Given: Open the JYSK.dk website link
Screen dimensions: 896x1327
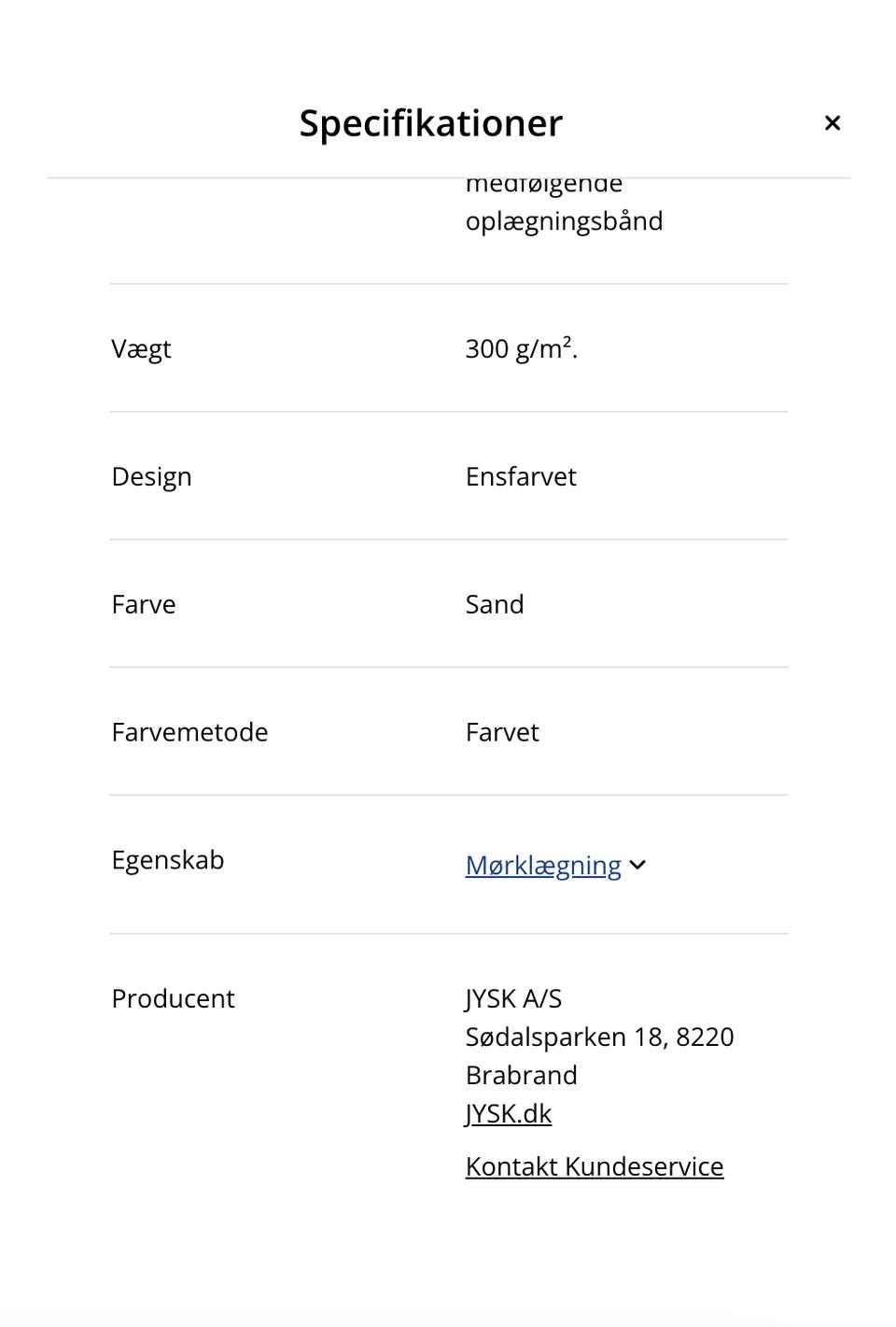Looking at the screenshot, I should coord(509,1113).
